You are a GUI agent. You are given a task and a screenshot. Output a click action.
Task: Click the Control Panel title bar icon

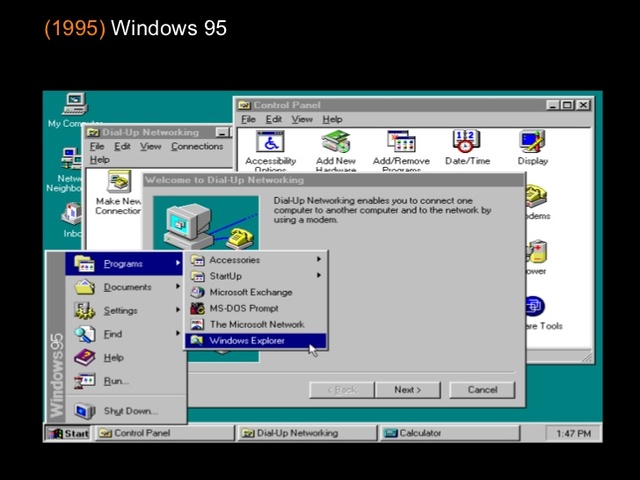coord(244,105)
